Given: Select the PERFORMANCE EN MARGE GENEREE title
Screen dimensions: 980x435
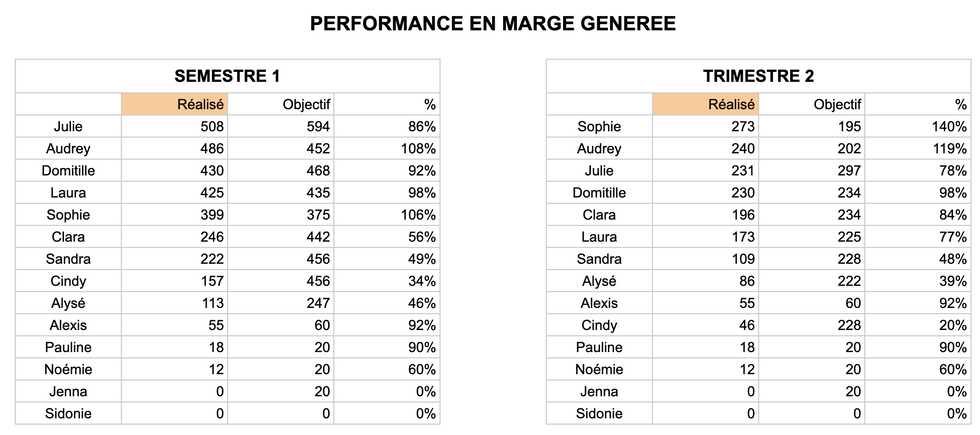Looking at the screenshot, I should click(493, 24).
